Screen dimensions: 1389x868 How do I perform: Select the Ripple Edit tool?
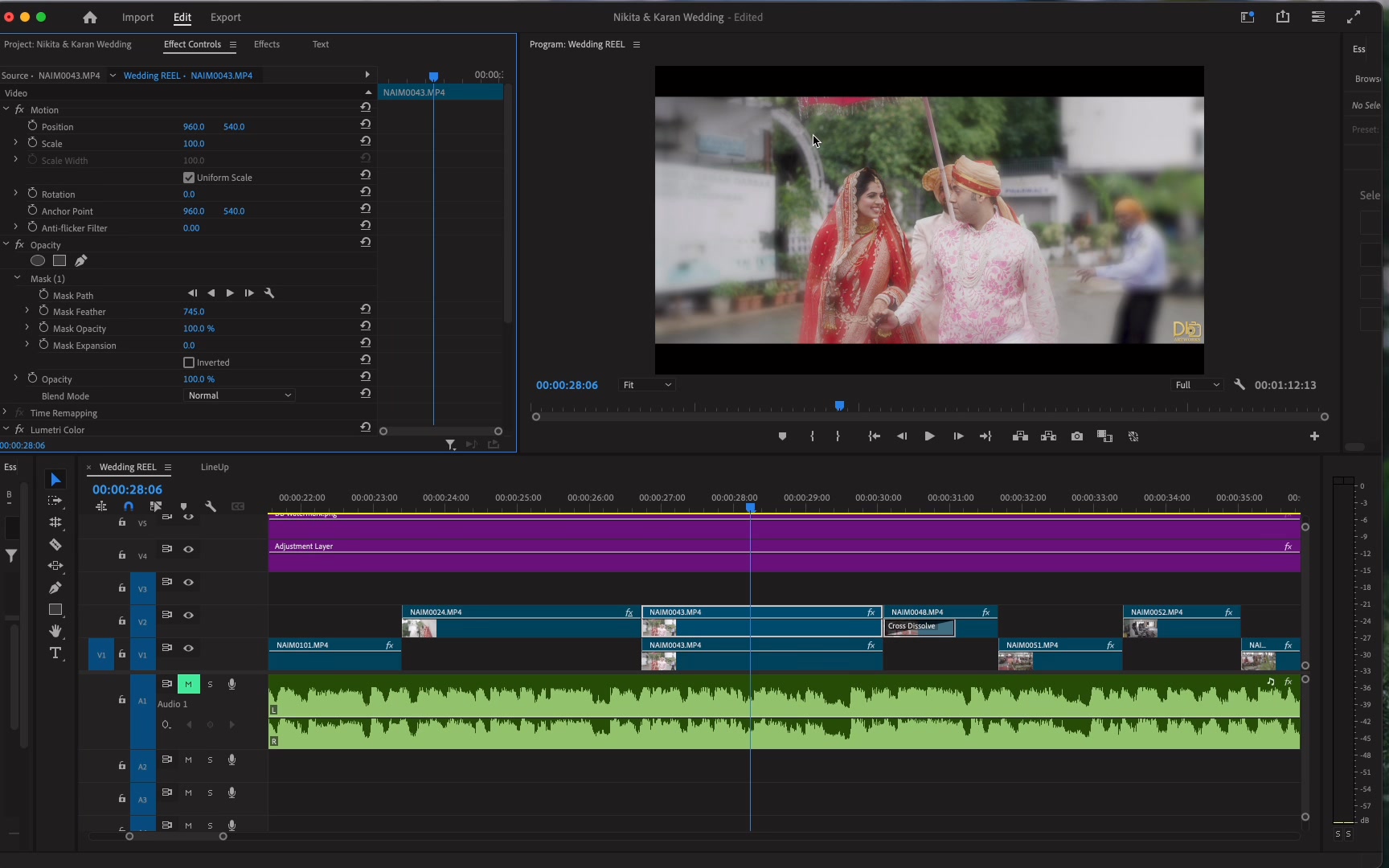point(55,522)
